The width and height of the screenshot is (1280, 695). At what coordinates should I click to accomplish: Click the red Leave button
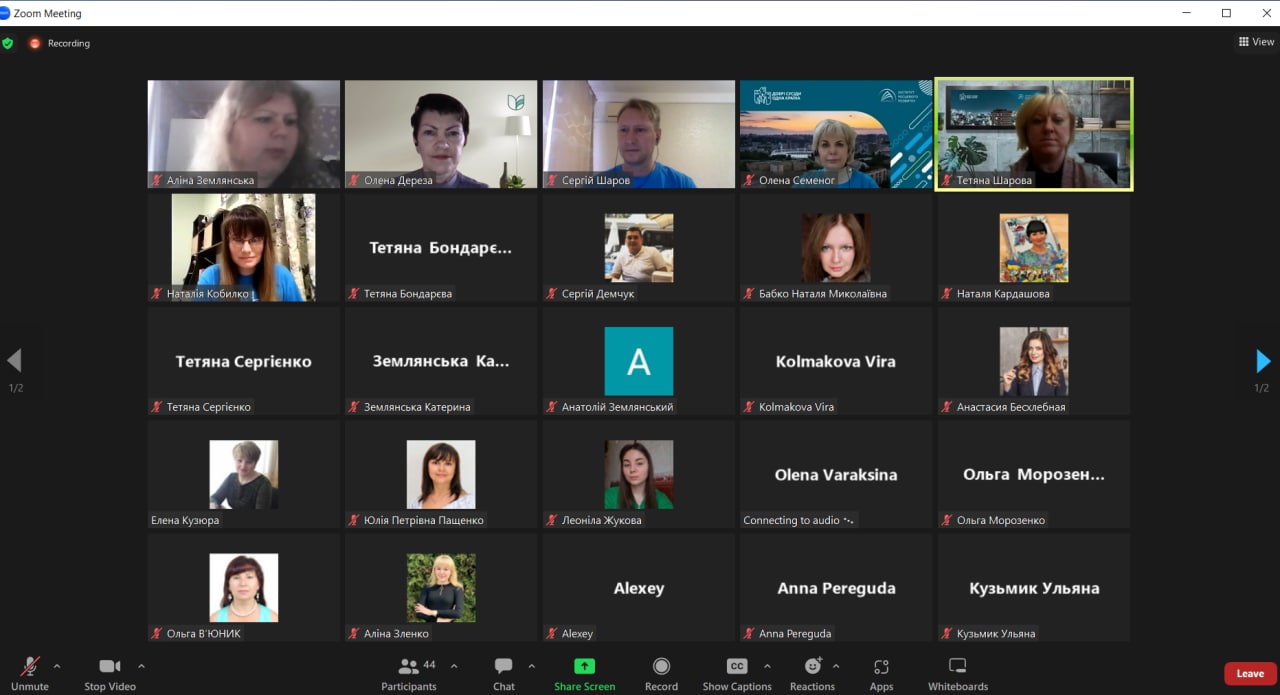(x=1250, y=673)
